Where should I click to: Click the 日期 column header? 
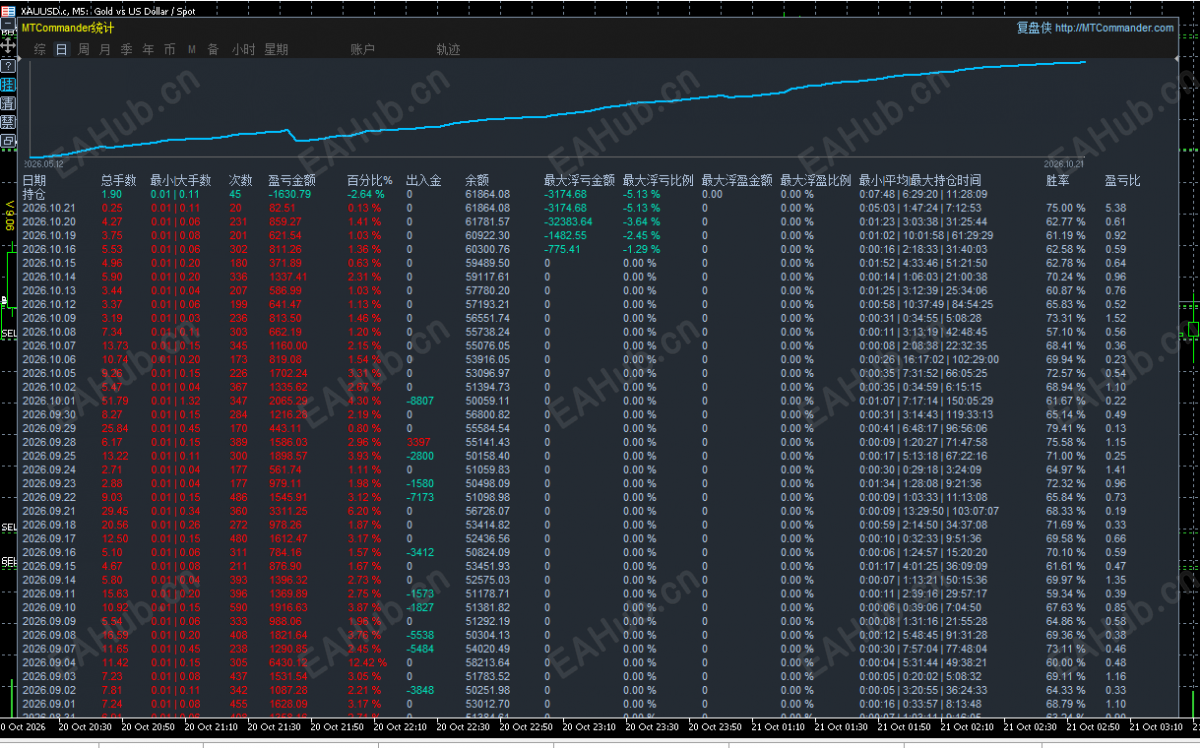(x=34, y=181)
